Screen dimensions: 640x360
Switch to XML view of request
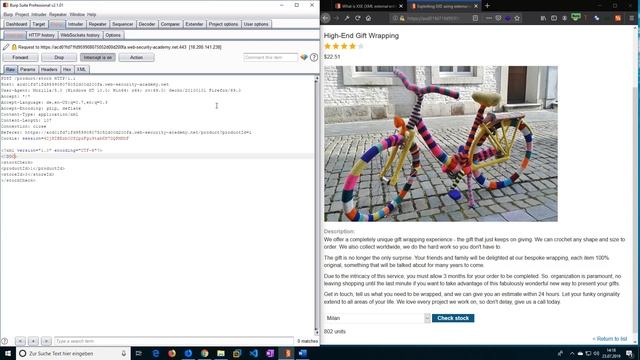[81, 69]
